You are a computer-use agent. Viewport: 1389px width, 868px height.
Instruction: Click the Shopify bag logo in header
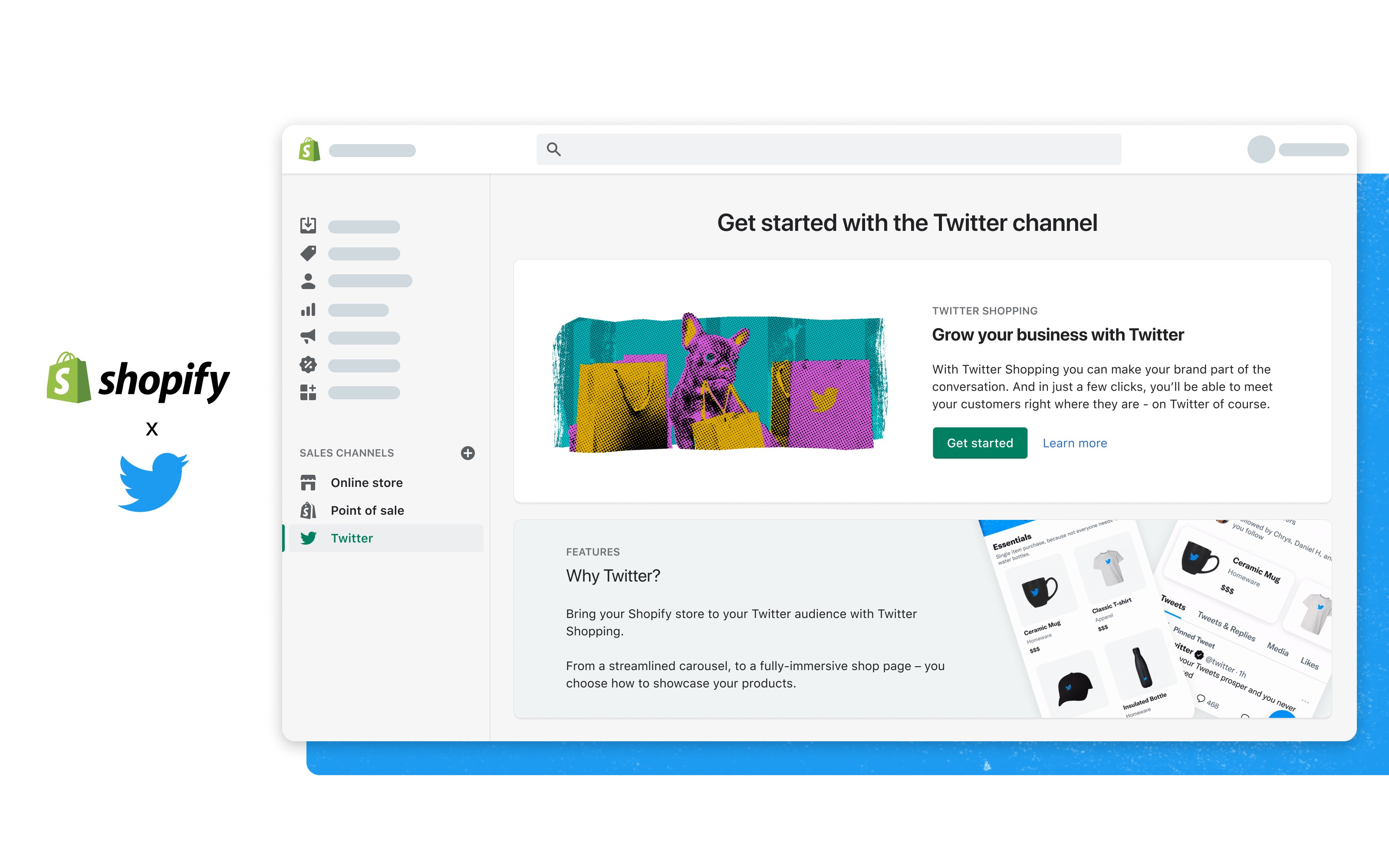click(x=309, y=149)
